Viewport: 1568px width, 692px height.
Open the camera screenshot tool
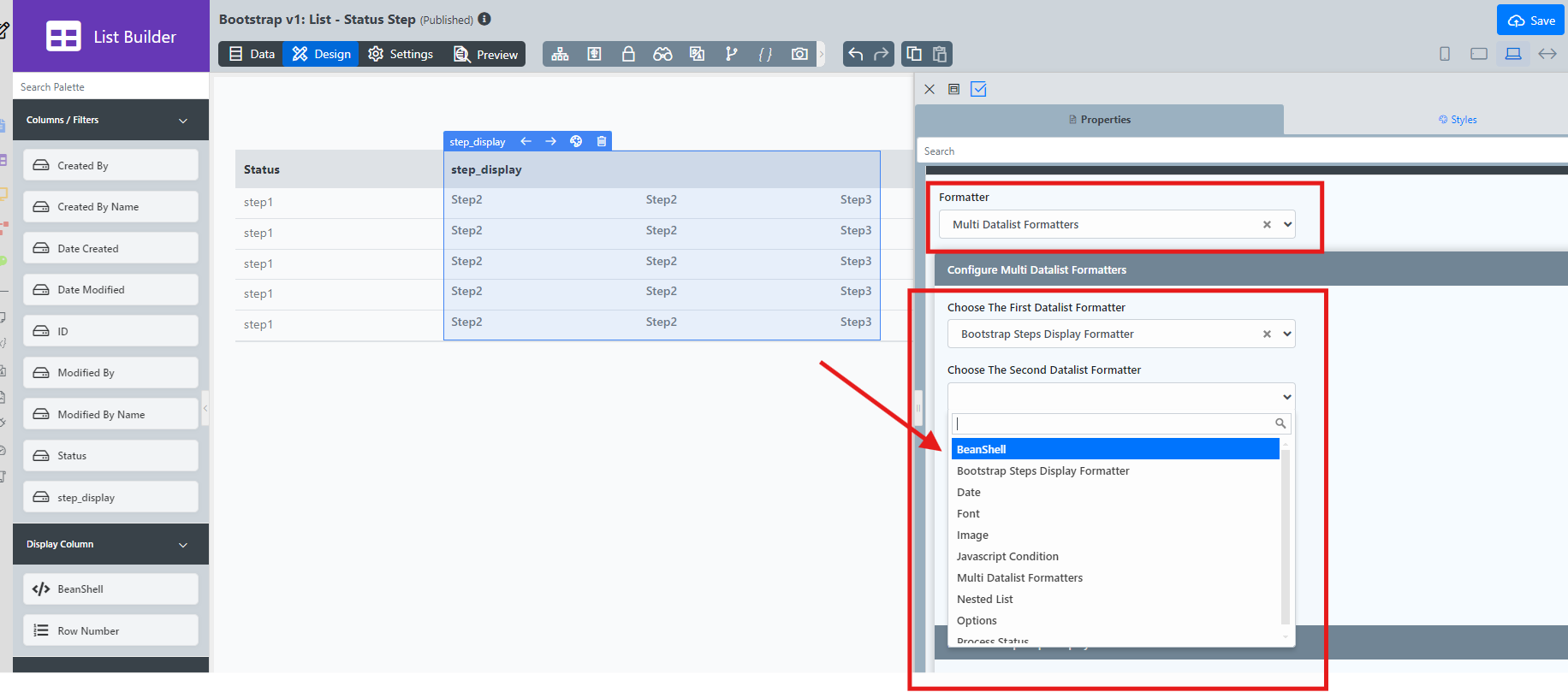[799, 54]
